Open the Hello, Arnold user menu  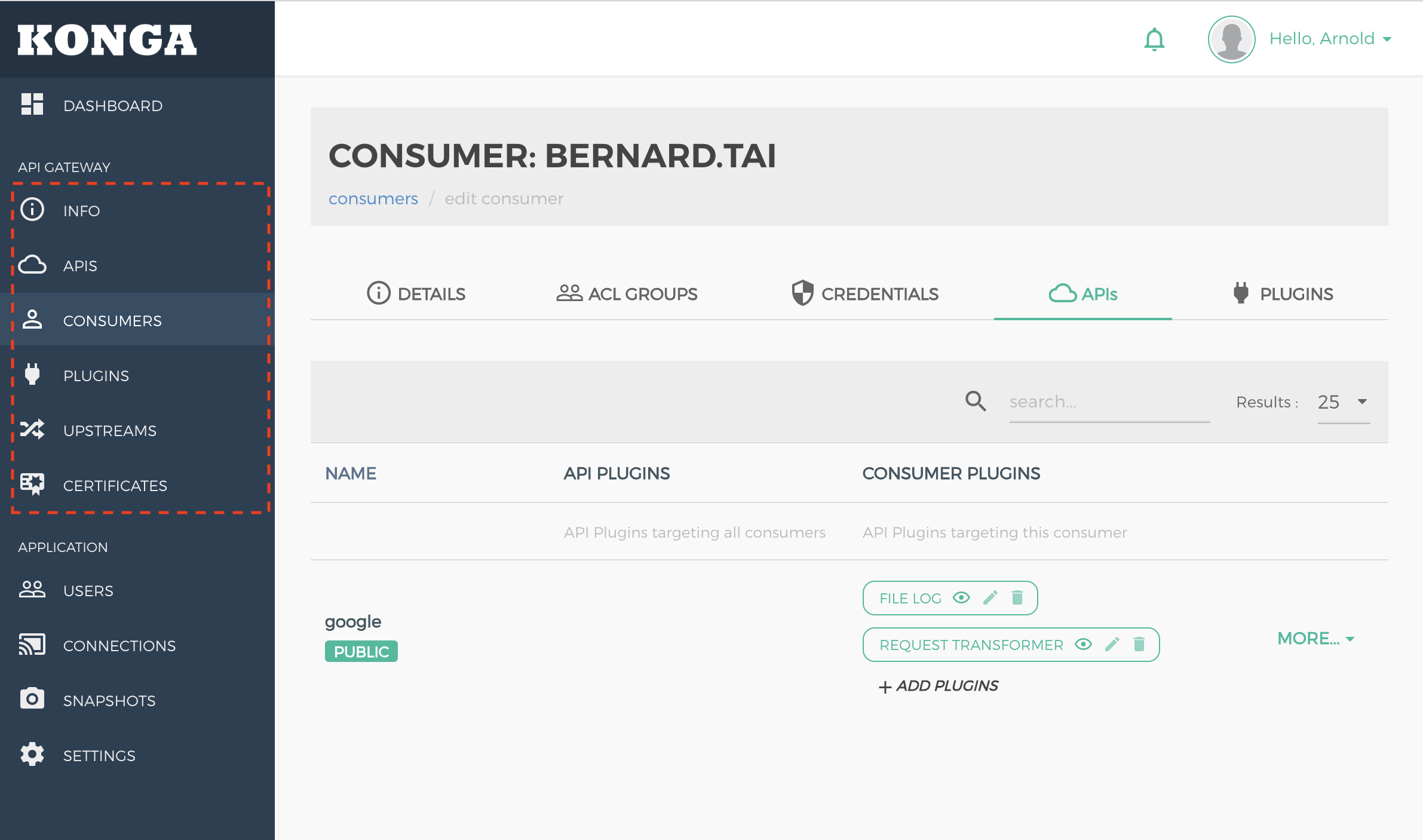tap(1330, 39)
